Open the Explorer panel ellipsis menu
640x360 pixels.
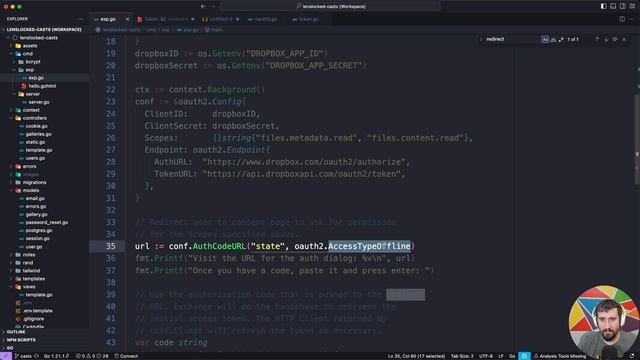[80, 19]
